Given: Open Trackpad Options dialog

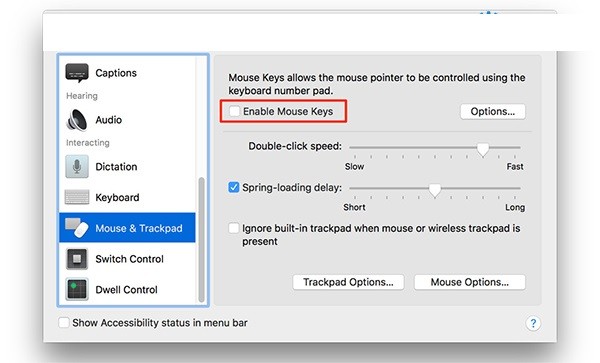Looking at the screenshot, I should coord(348,282).
